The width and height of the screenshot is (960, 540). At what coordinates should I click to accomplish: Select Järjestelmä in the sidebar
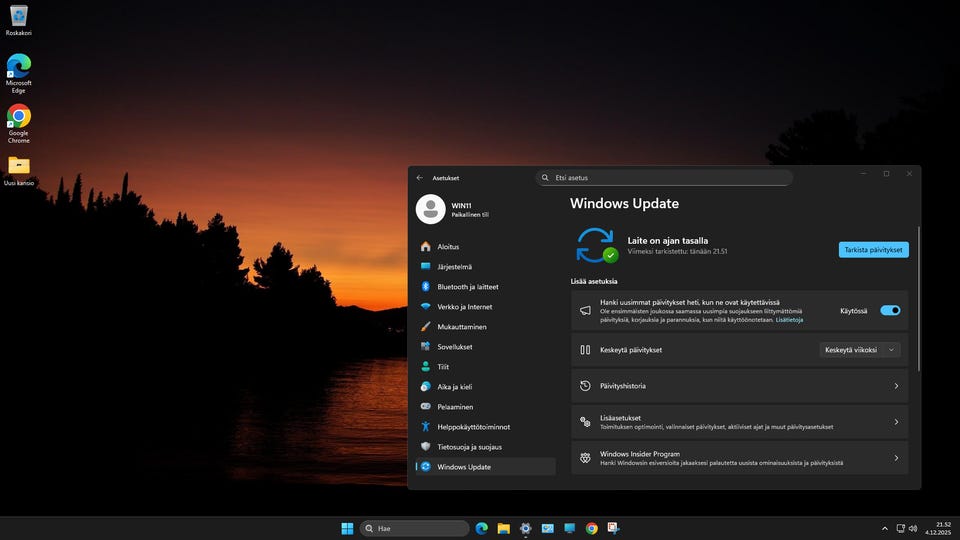tap(454, 267)
